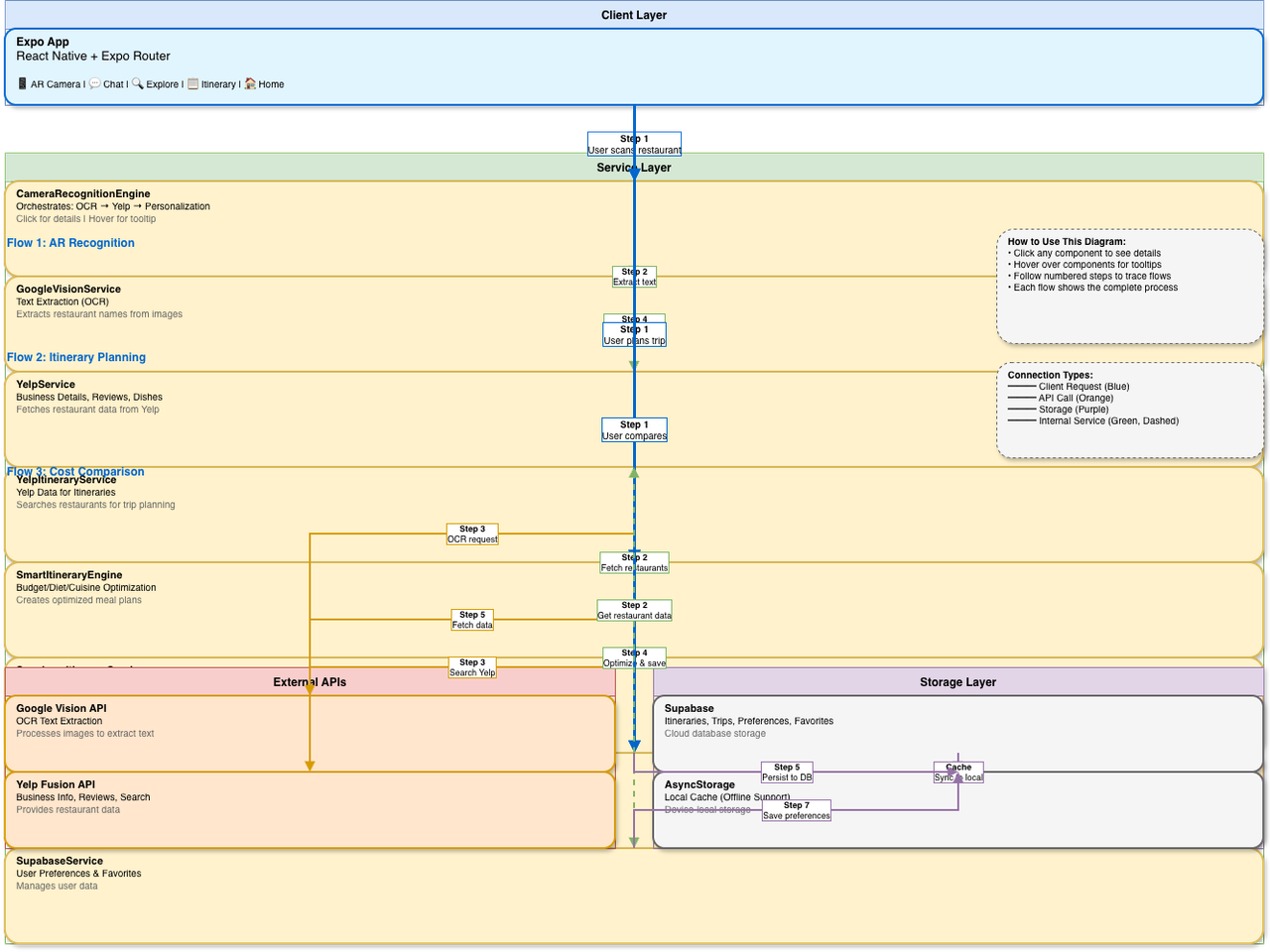Click the Cache 'Sync local' node near Supabase

[x=957, y=772]
